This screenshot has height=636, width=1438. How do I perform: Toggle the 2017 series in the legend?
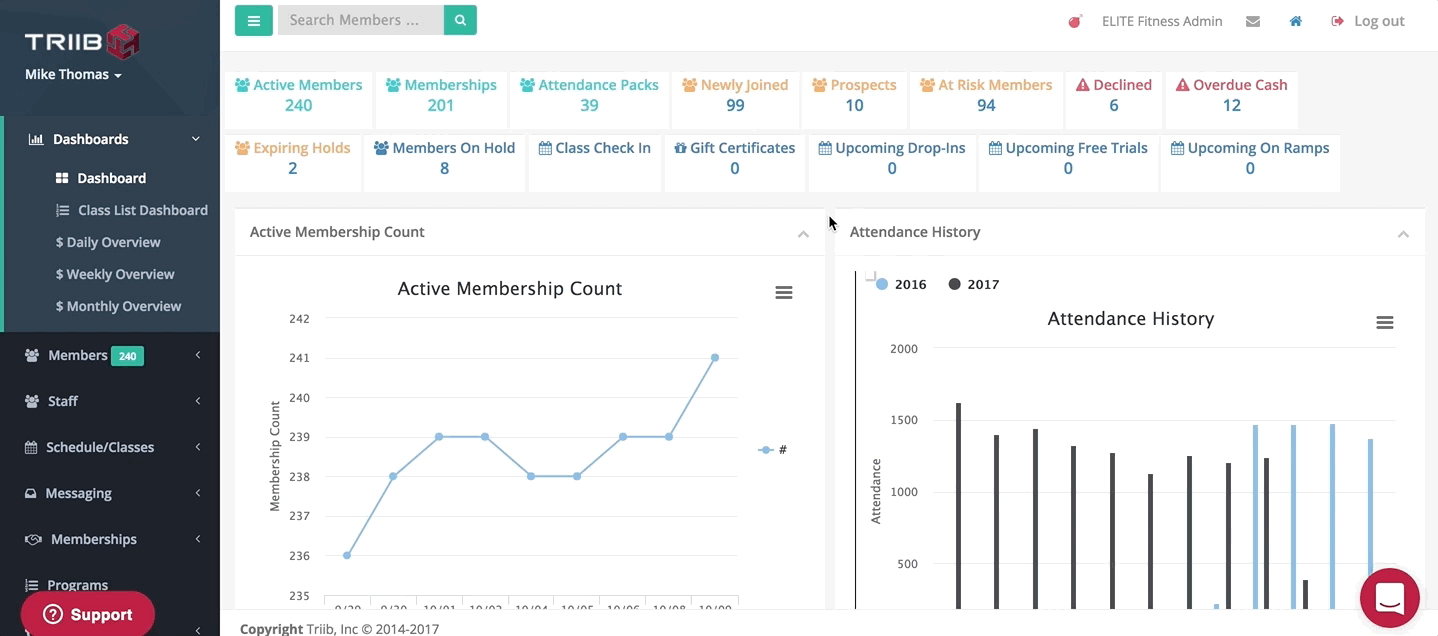[x=972, y=284]
